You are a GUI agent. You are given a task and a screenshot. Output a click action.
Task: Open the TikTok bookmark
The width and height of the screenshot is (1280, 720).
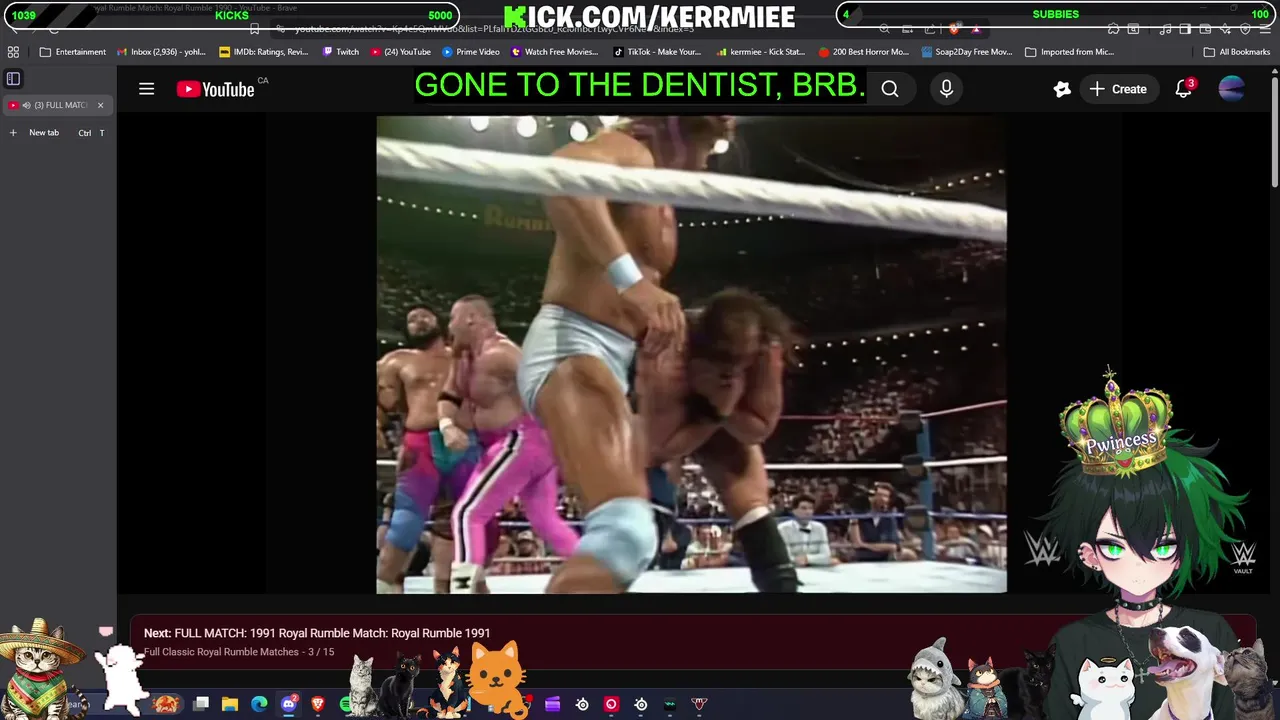pyautogui.click(x=657, y=52)
